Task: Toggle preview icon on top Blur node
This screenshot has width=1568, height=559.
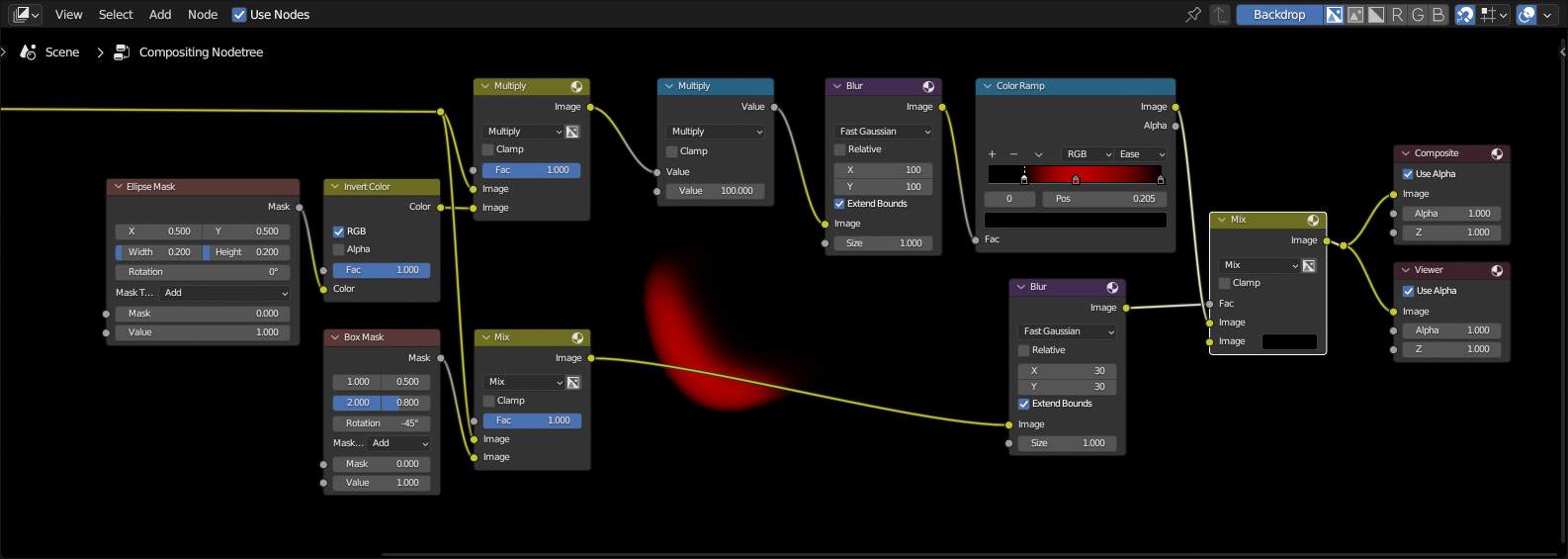Action: point(928,86)
